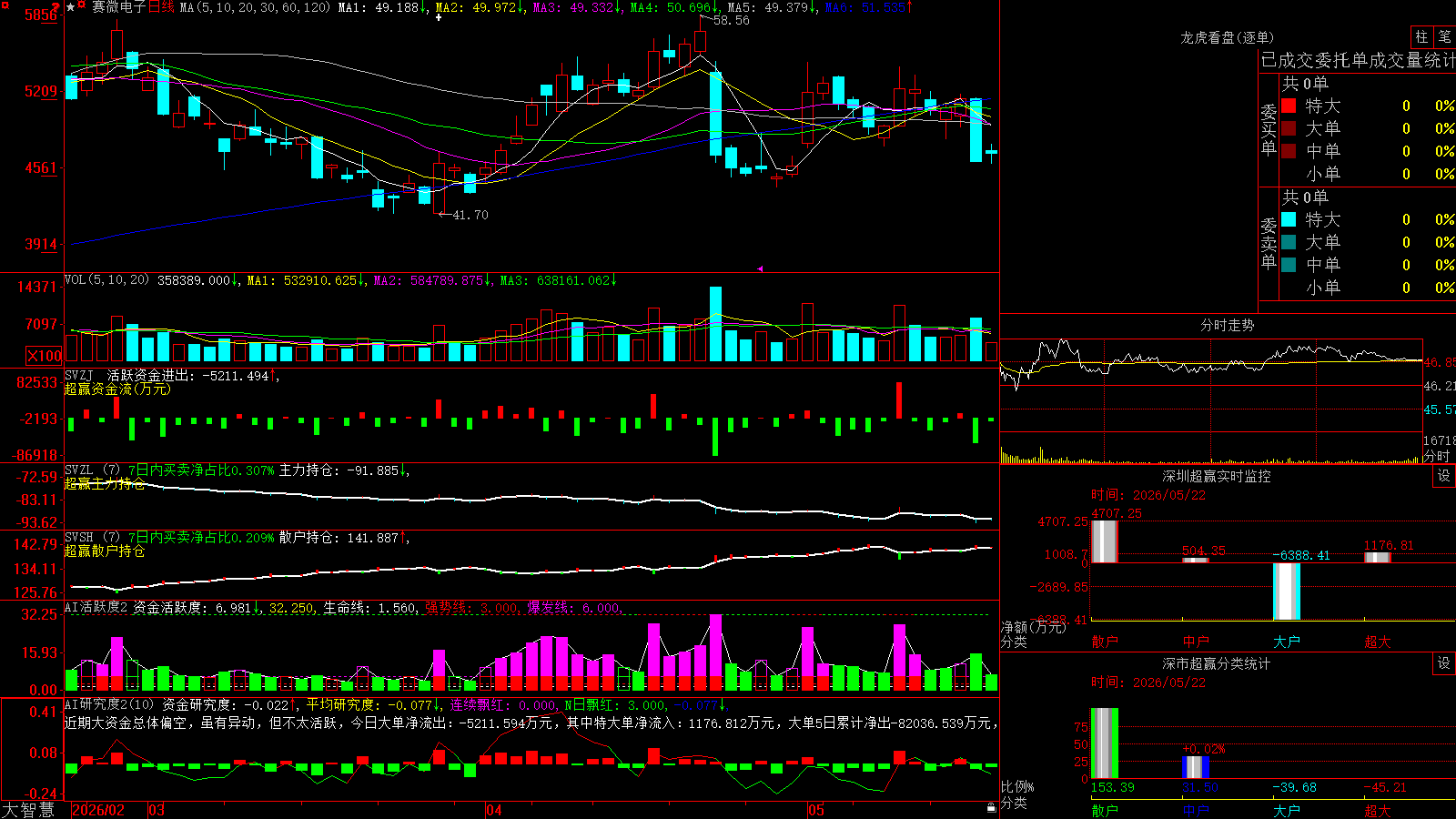Click the 2026/02 date marker on the axis
The height and width of the screenshot is (819, 1456).
98,810
